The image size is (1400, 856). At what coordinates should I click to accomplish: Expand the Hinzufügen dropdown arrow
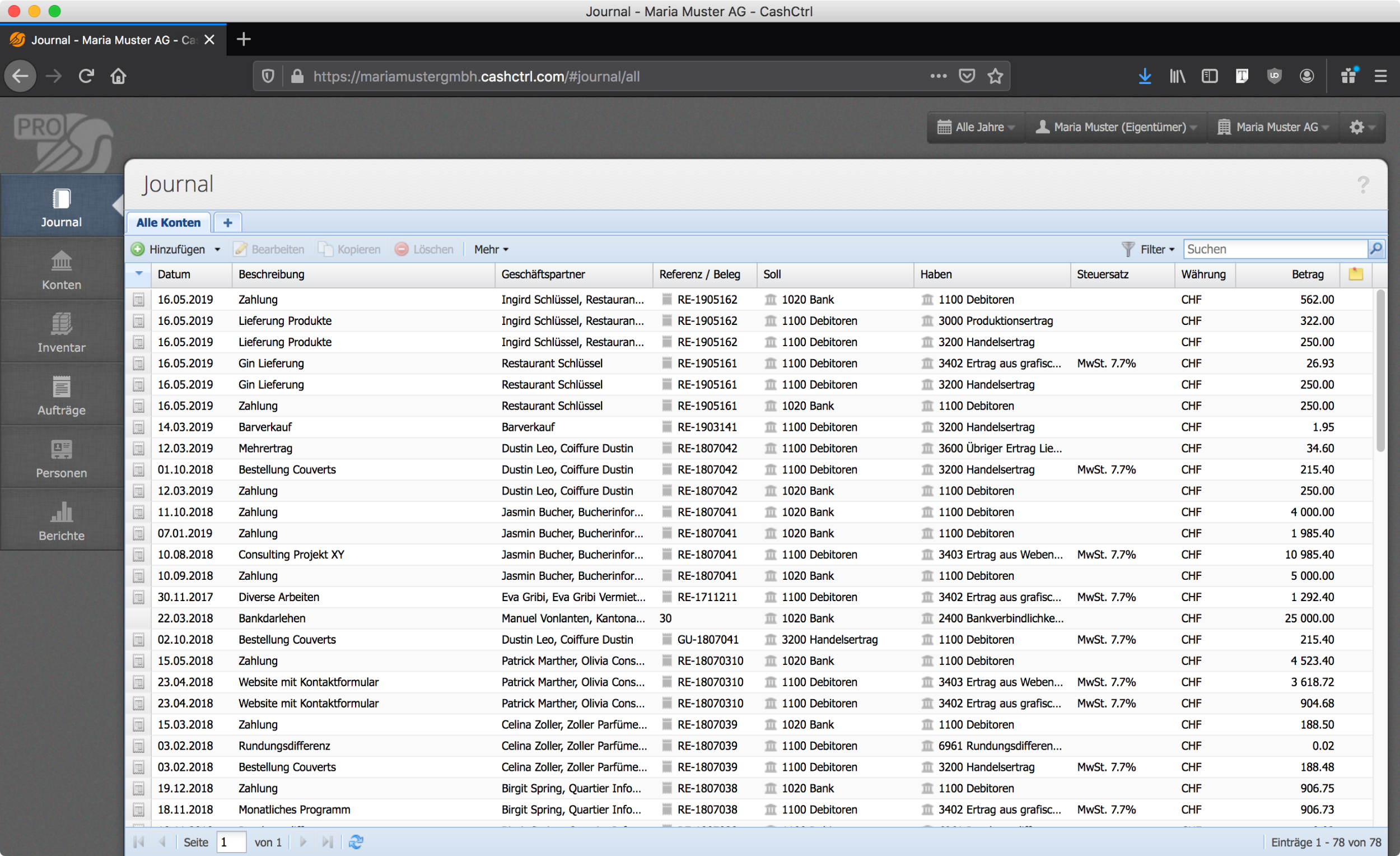pos(218,249)
